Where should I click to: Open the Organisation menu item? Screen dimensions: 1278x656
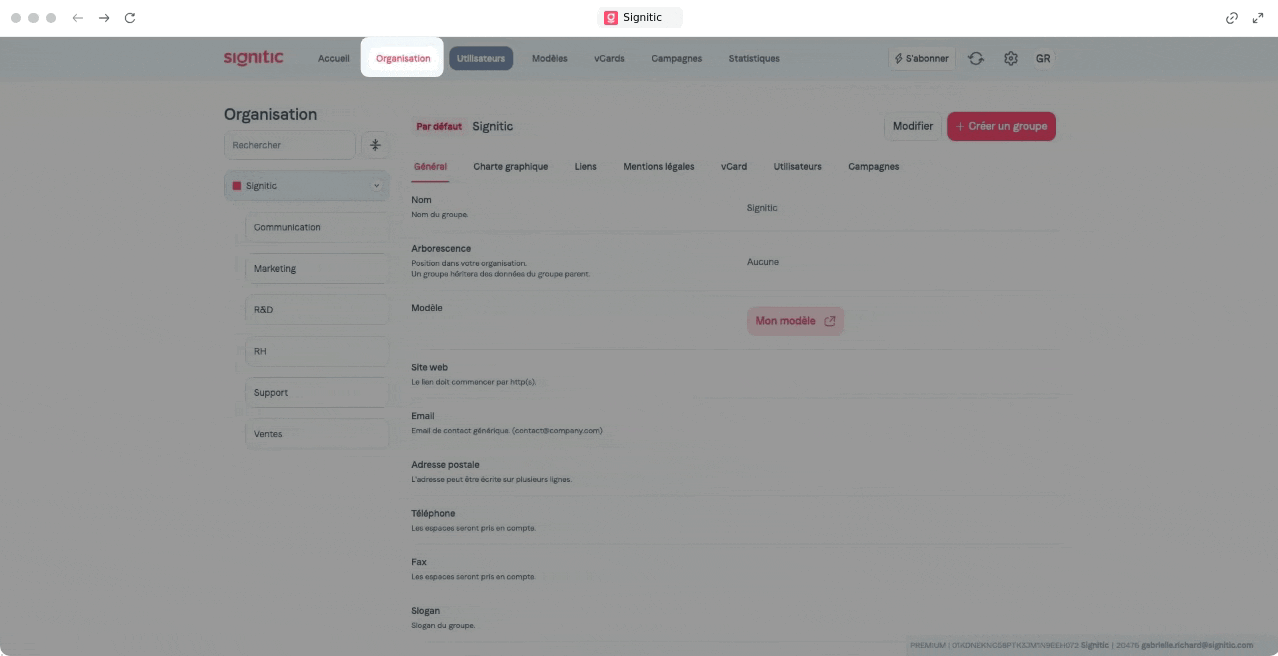[x=403, y=59]
